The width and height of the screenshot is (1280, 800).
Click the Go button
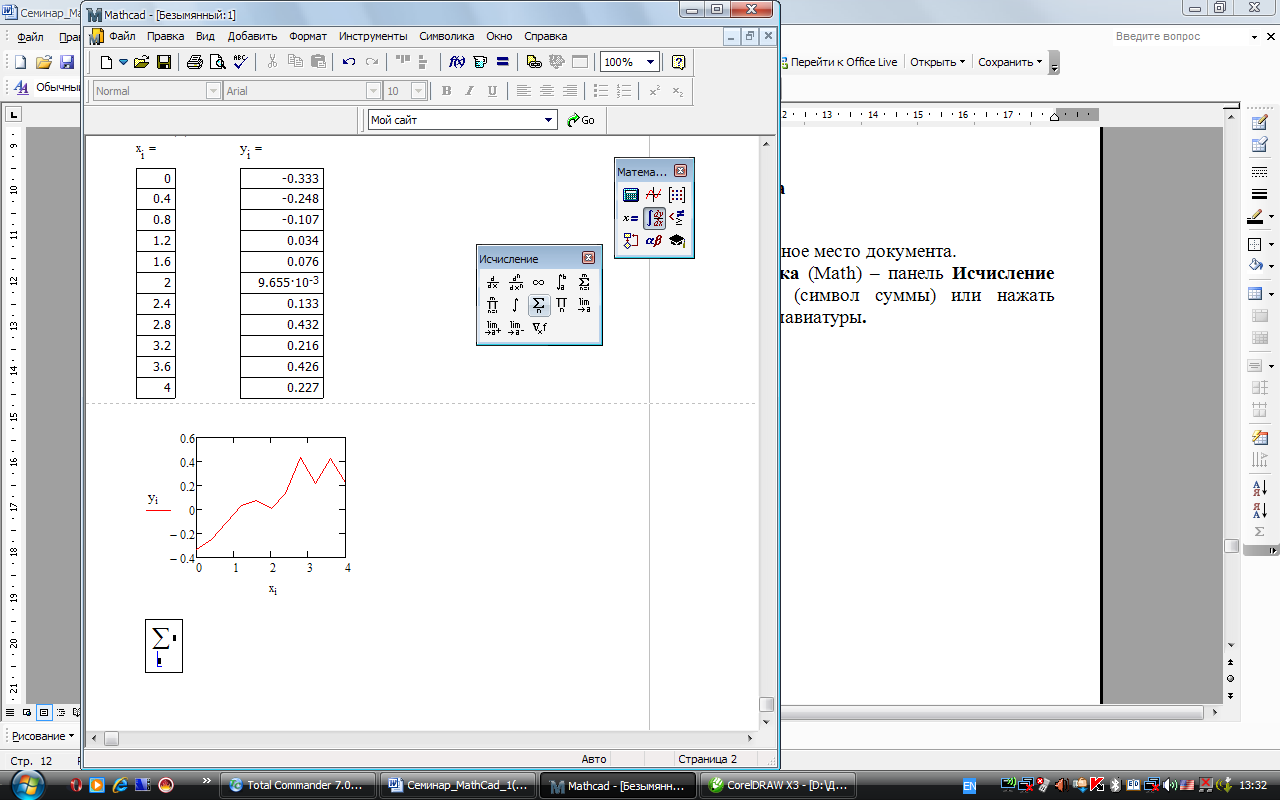pyautogui.click(x=581, y=120)
